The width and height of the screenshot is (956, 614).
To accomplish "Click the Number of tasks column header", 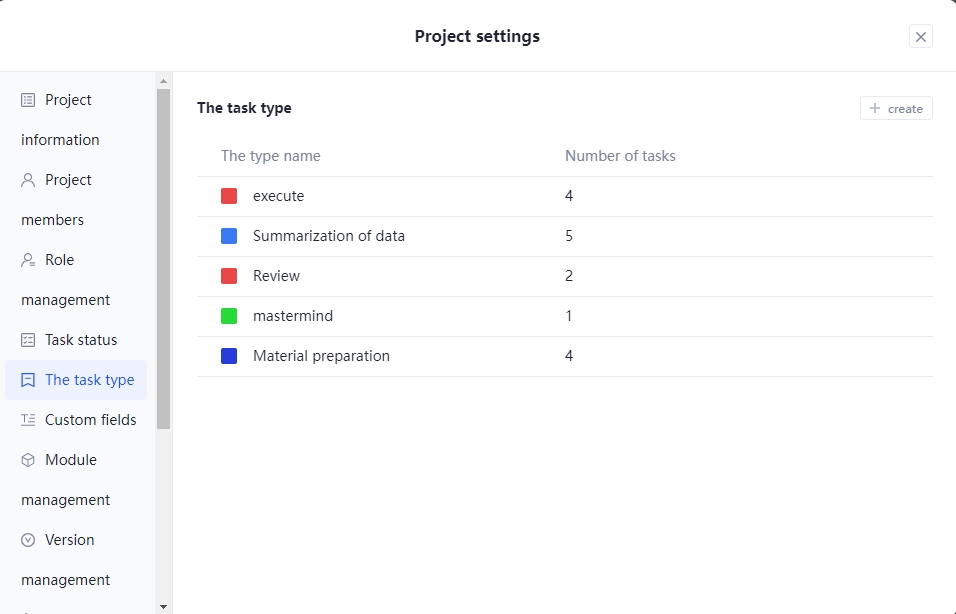I will [x=620, y=156].
